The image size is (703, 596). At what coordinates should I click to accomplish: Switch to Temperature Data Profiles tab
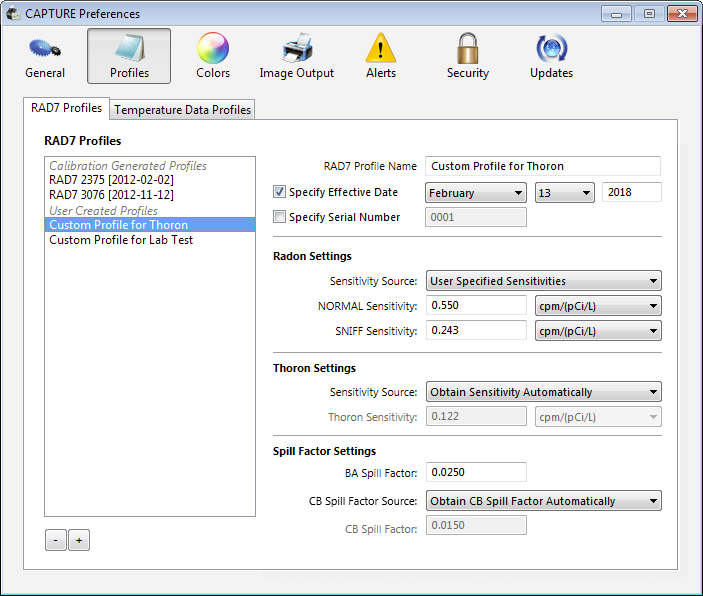[x=182, y=110]
